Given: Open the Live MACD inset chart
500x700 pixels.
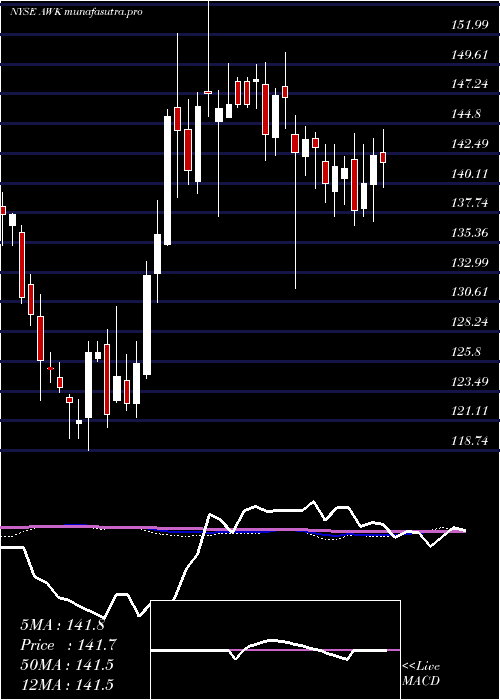Looking at the screenshot, I should tap(276, 650).
